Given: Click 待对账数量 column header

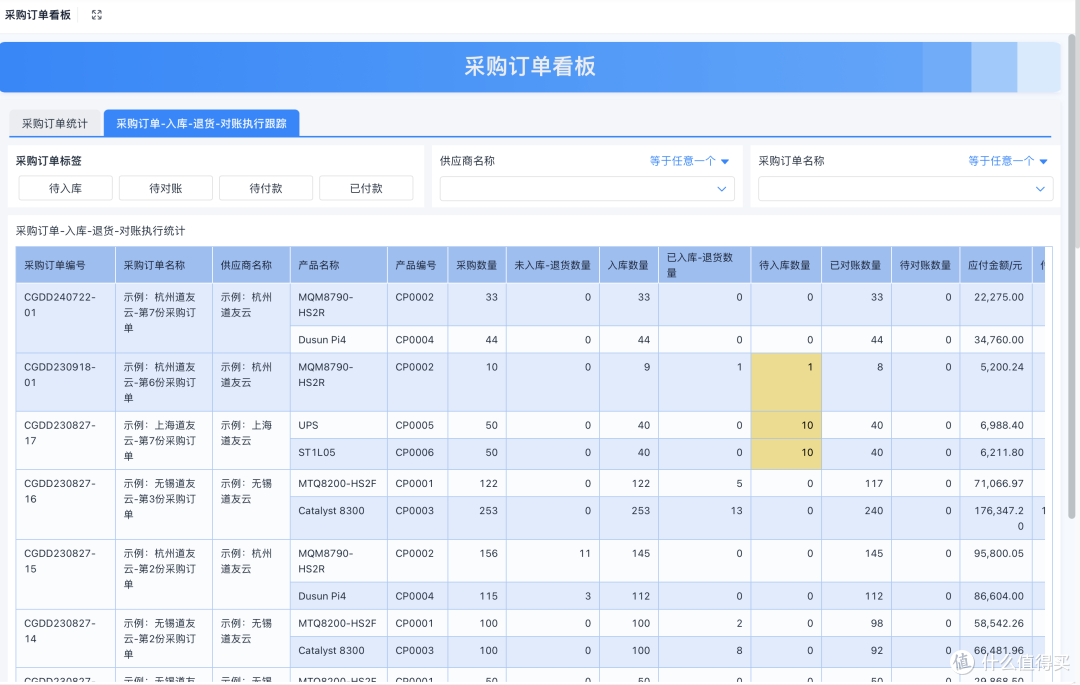Looking at the screenshot, I should click(926, 265).
